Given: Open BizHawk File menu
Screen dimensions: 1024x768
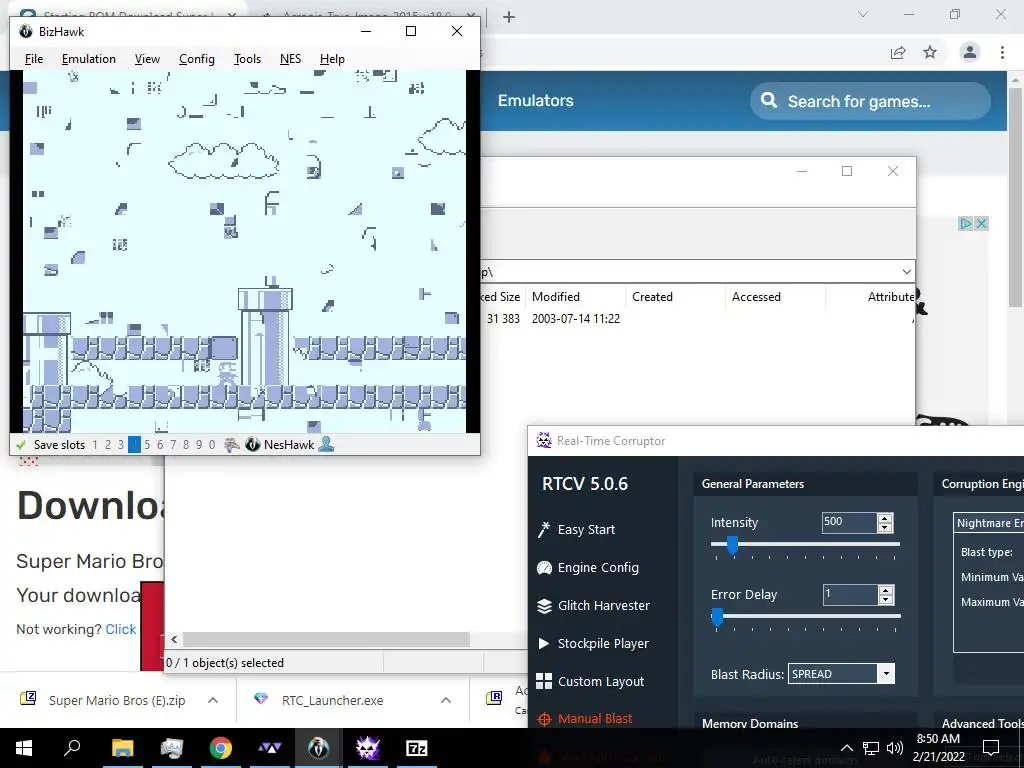Looking at the screenshot, I should (x=34, y=59).
